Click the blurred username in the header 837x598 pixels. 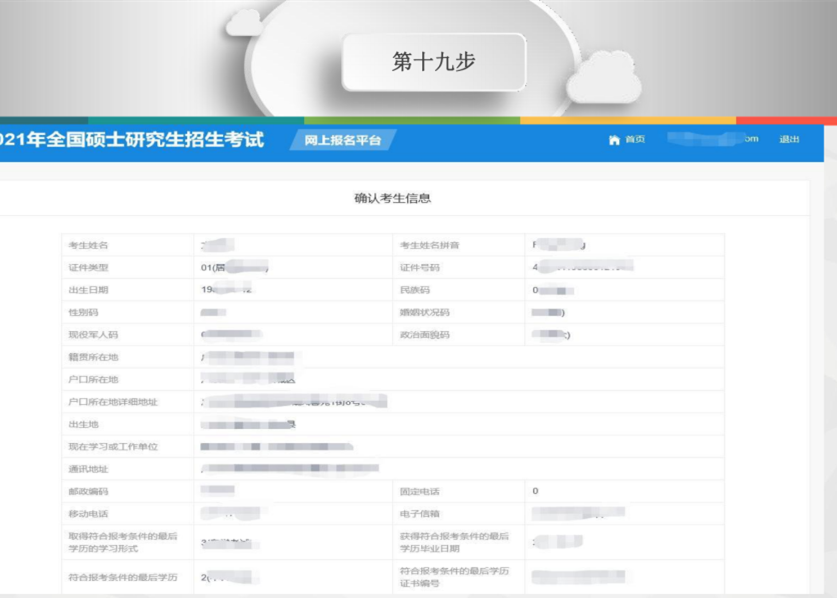(x=712, y=139)
